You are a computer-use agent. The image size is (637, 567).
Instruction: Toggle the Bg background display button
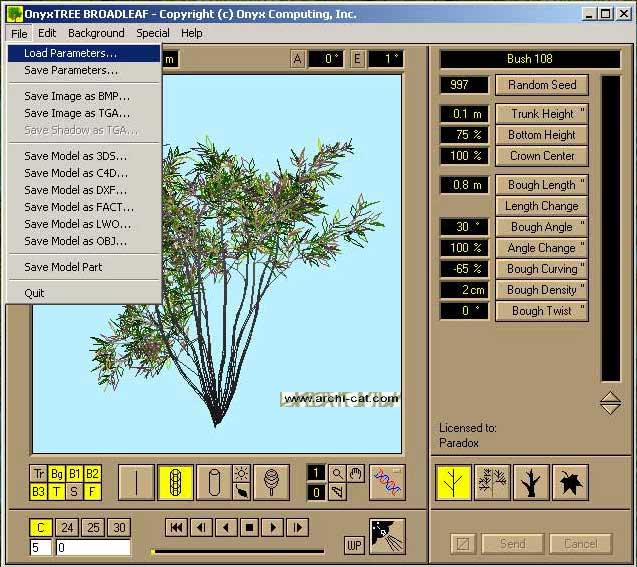[x=57, y=473]
